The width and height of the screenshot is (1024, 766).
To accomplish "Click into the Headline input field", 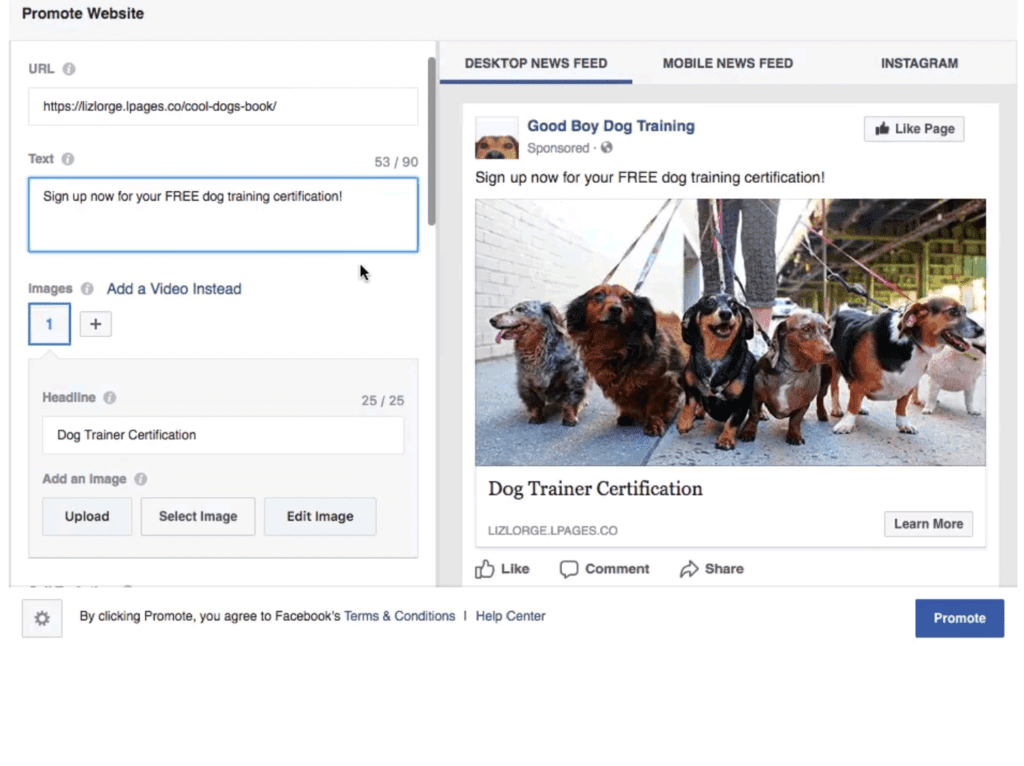I will pyautogui.click(x=223, y=435).
